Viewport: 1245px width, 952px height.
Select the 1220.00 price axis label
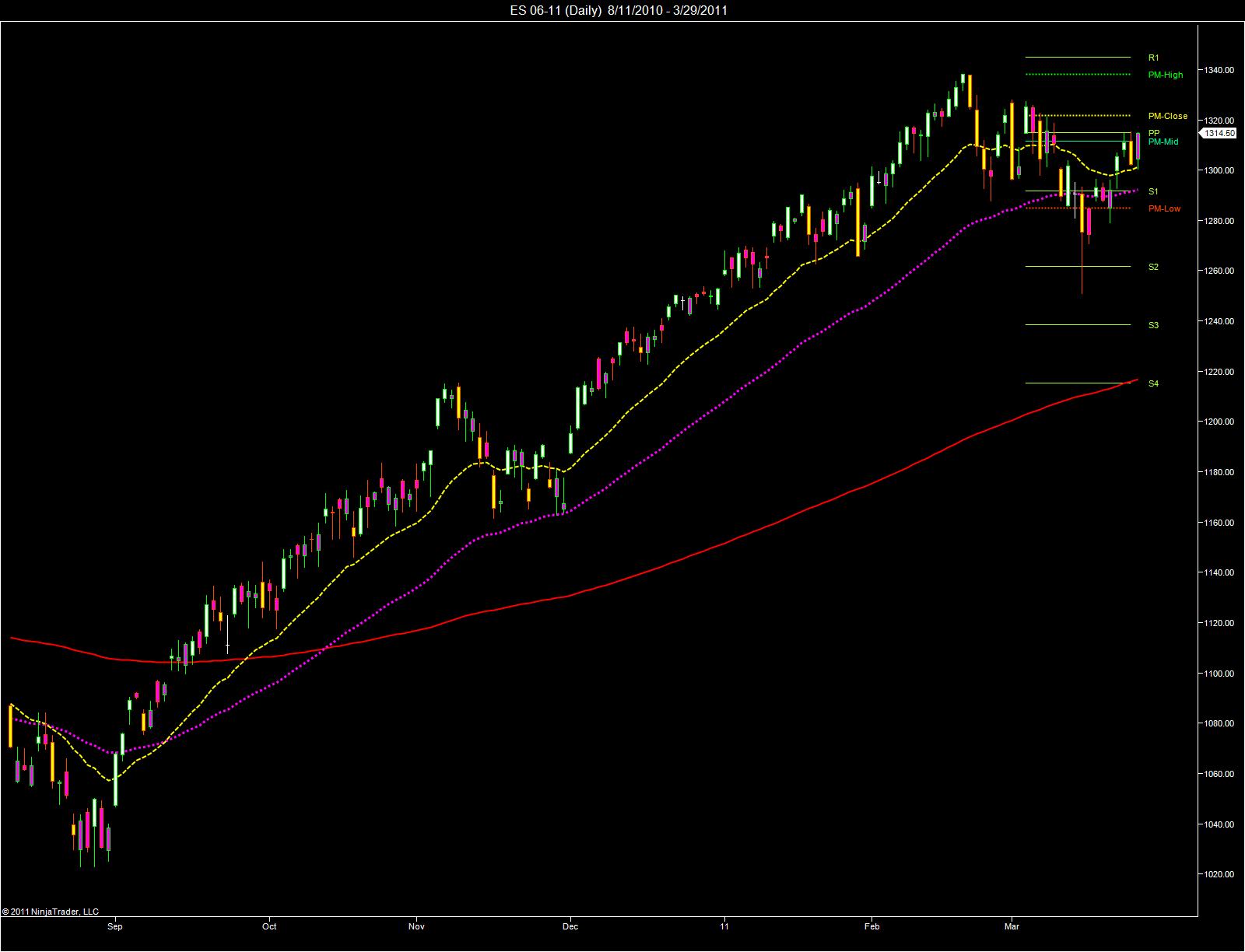tap(1219, 372)
